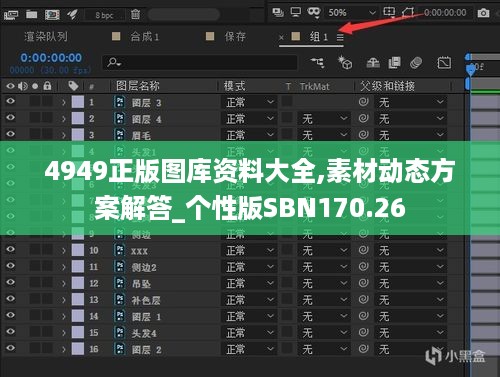Open the 渲染队列 tab
Viewport: 500px width, 377px height.
point(46,36)
